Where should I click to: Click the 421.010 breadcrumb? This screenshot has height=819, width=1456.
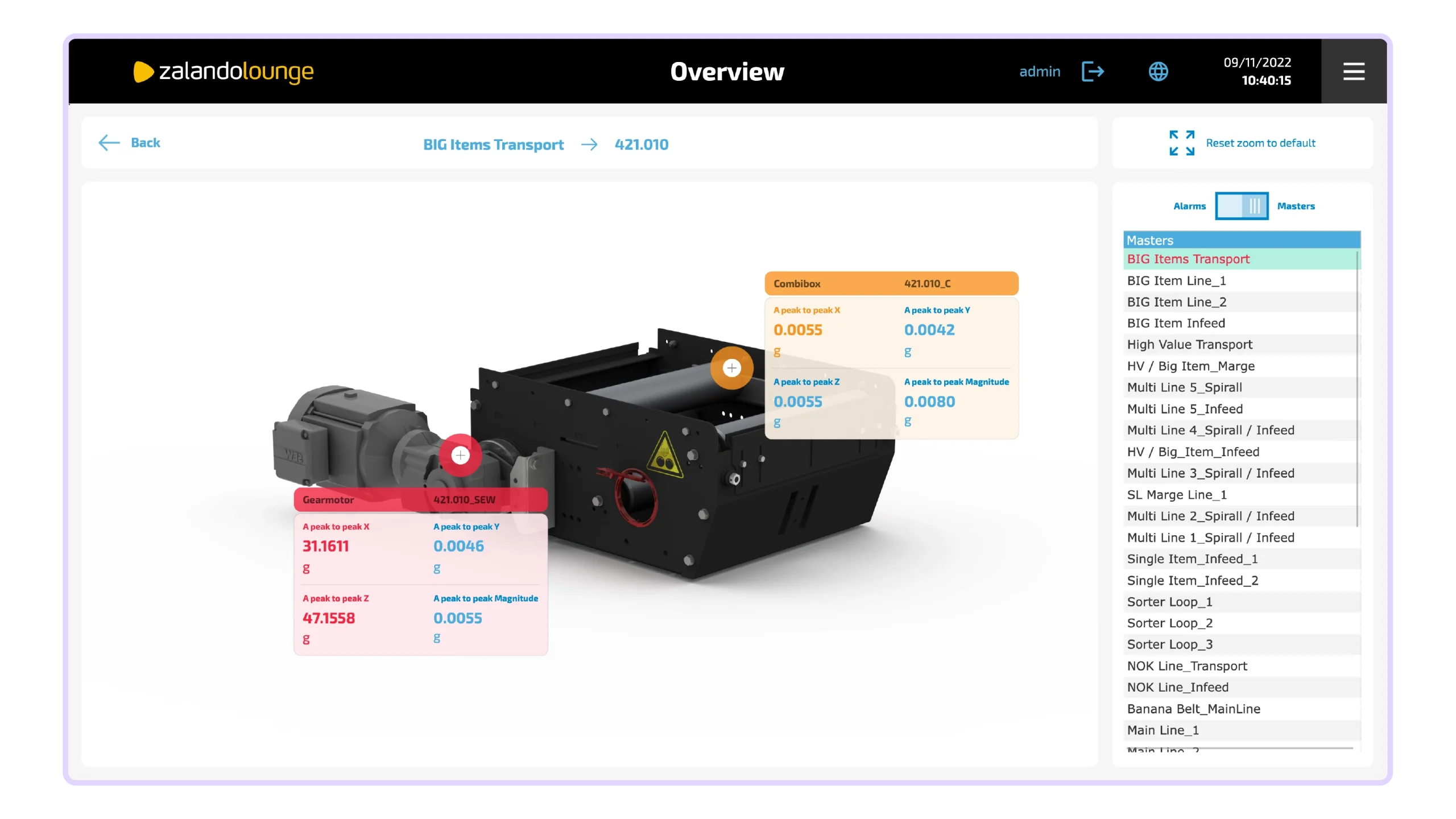pyautogui.click(x=641, y=144)
